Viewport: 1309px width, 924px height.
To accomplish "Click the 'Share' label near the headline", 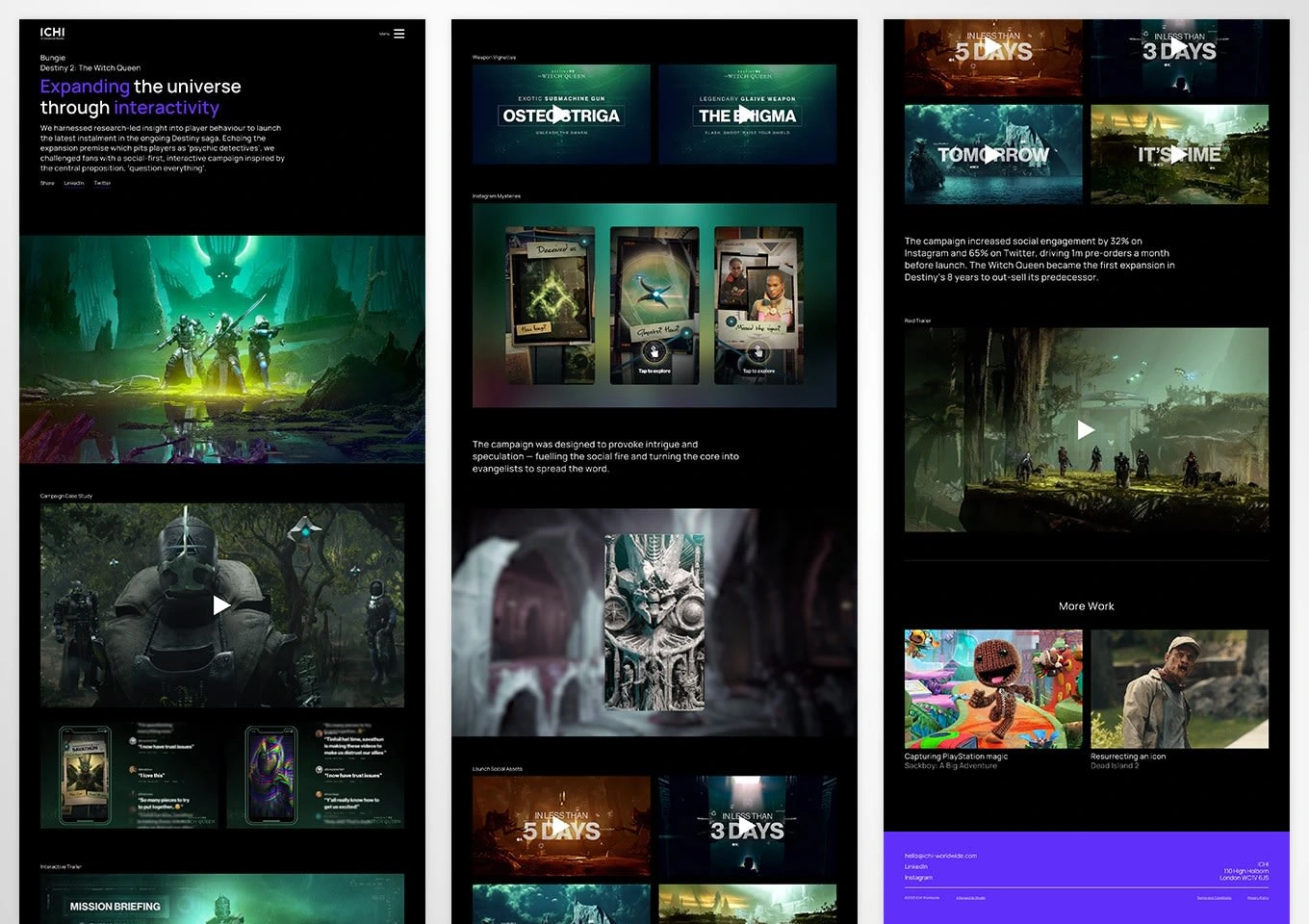I will [47, 183].
